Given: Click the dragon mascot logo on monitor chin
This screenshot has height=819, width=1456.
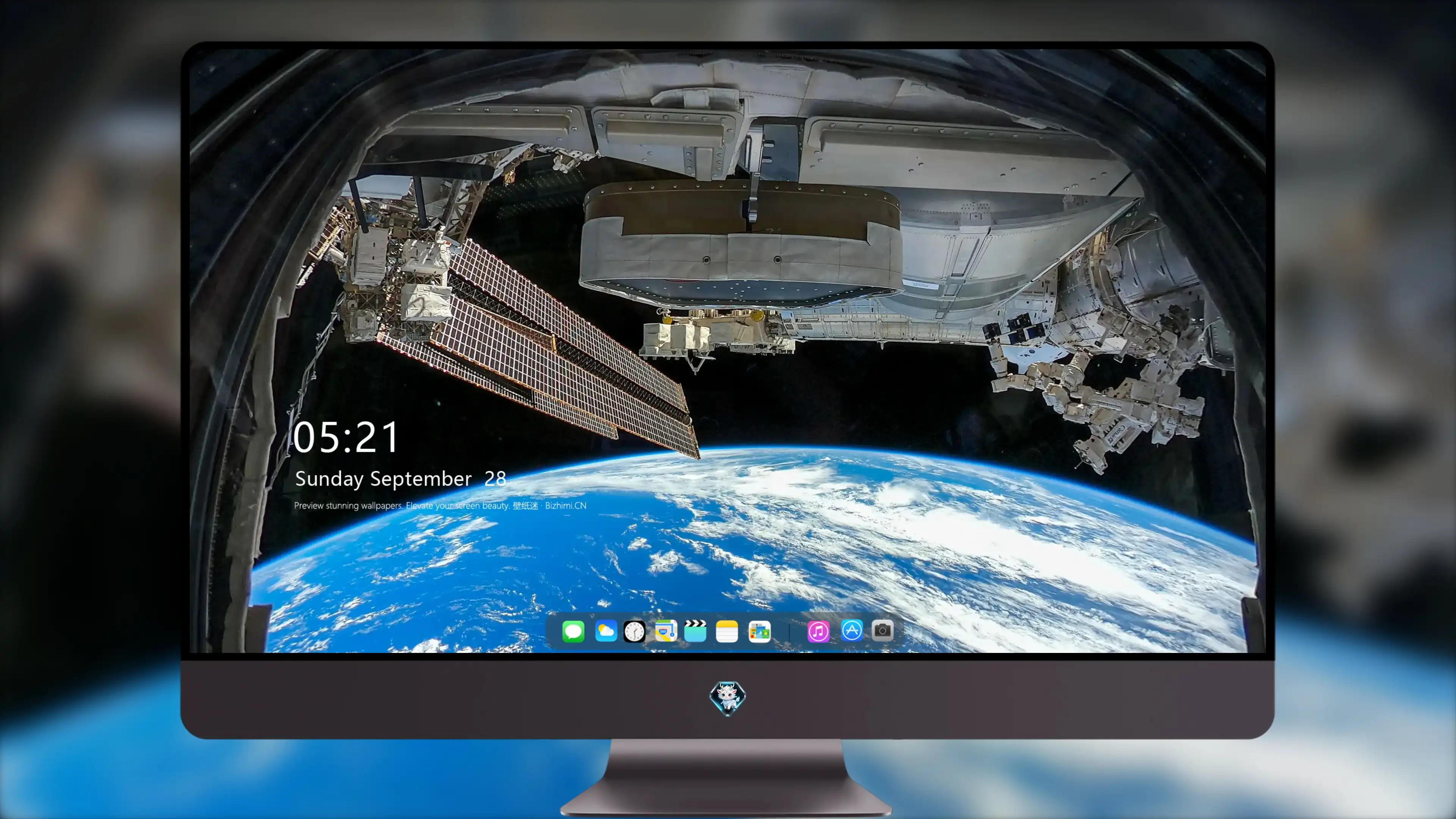Looking at the screenshot, I should click(728, 698).
